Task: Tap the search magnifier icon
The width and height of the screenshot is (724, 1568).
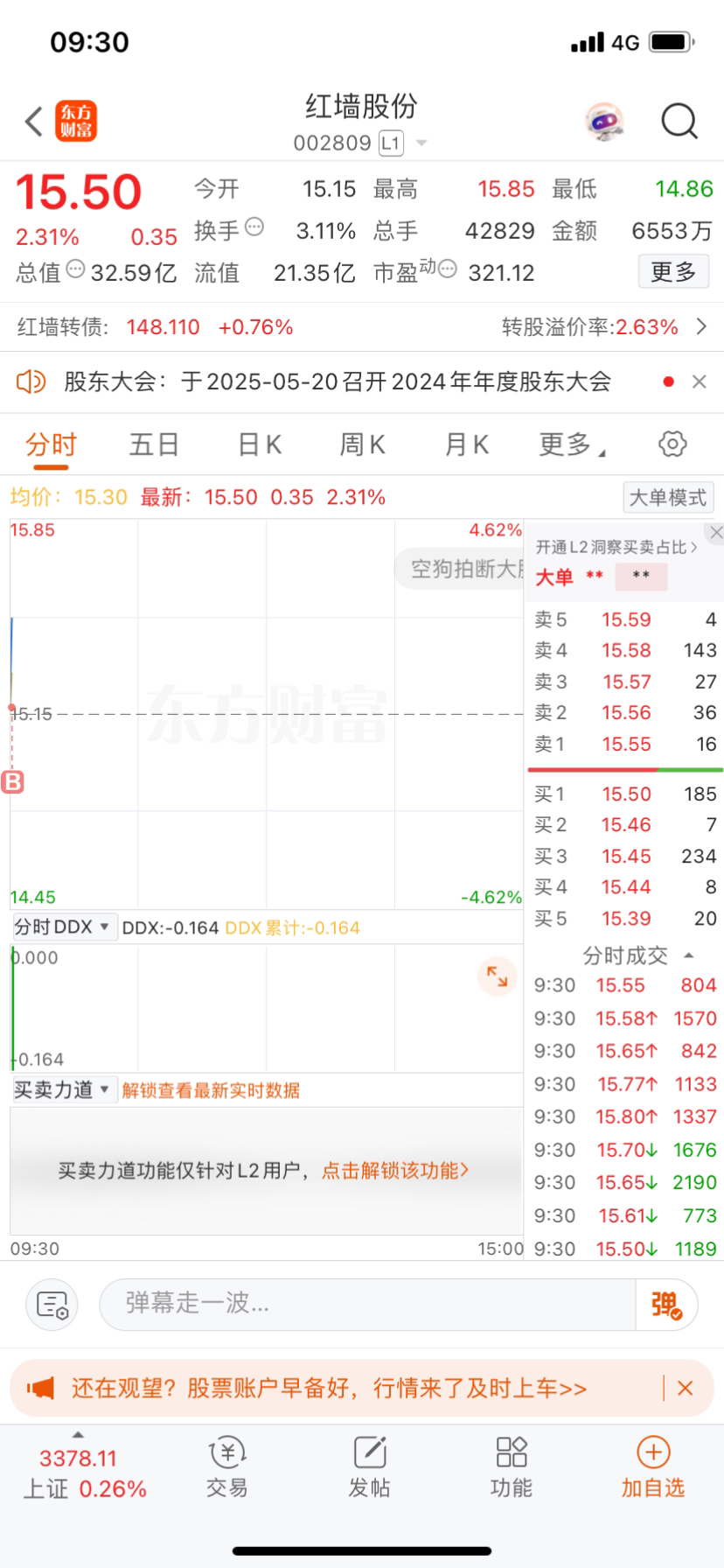Action: [x=679, y=122]
